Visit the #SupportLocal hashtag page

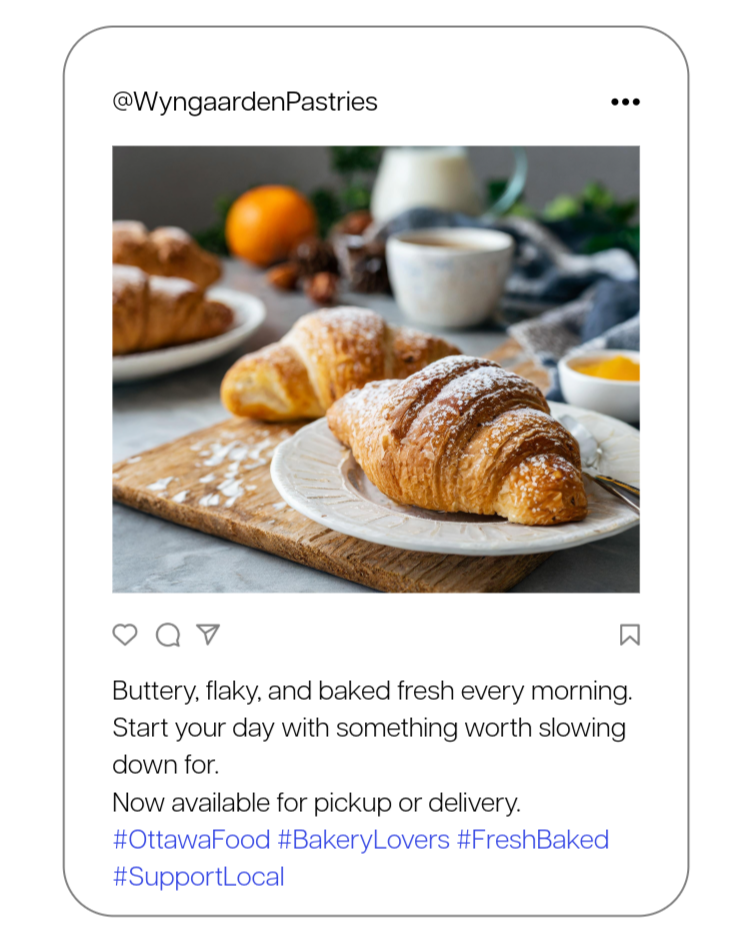click(x=198, y=877)
